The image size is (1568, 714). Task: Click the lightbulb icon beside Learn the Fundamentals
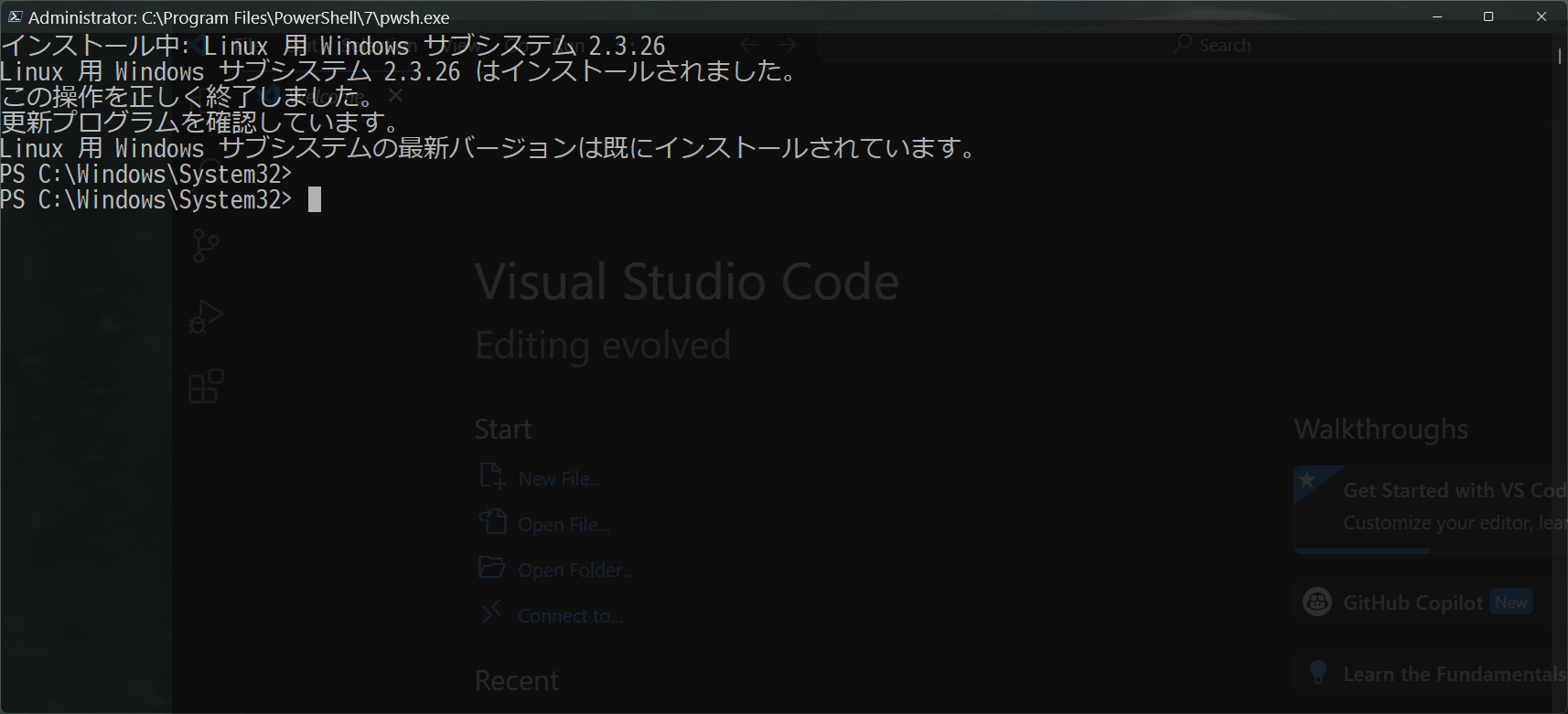(1317, 672)
